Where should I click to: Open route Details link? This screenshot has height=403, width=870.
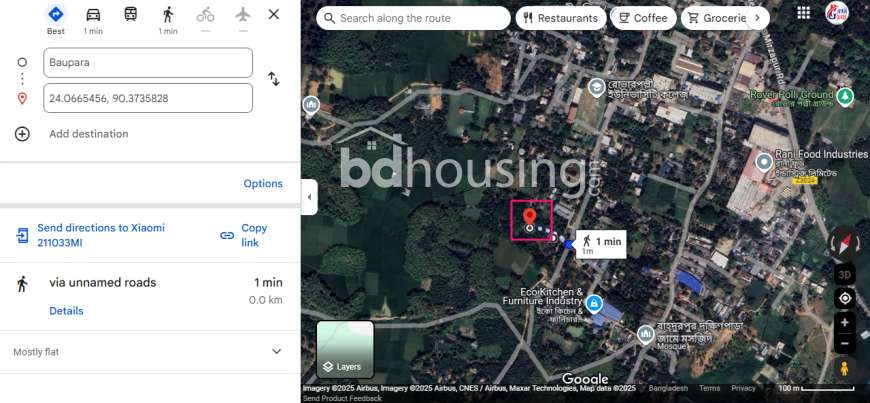(x=66, y=311)
